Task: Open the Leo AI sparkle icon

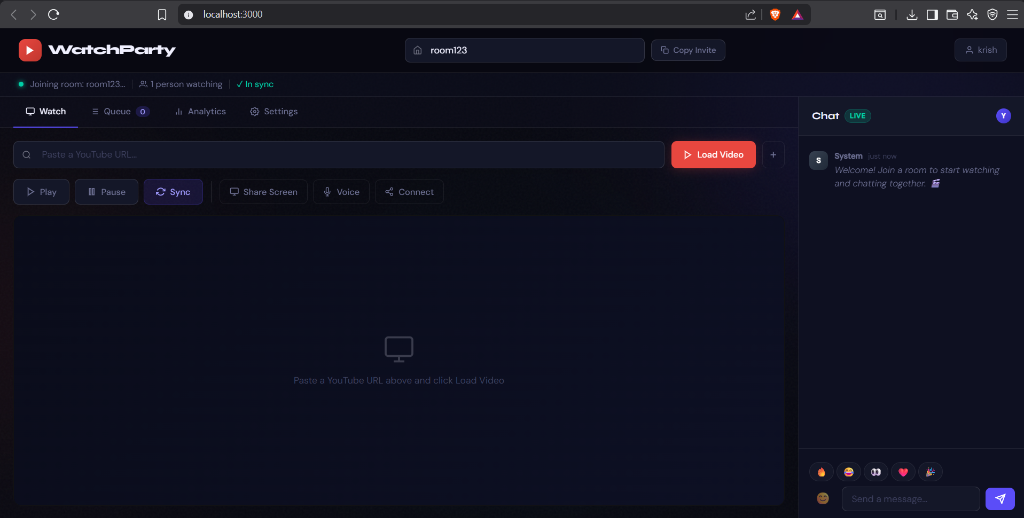Action: [x=972, y=14]
